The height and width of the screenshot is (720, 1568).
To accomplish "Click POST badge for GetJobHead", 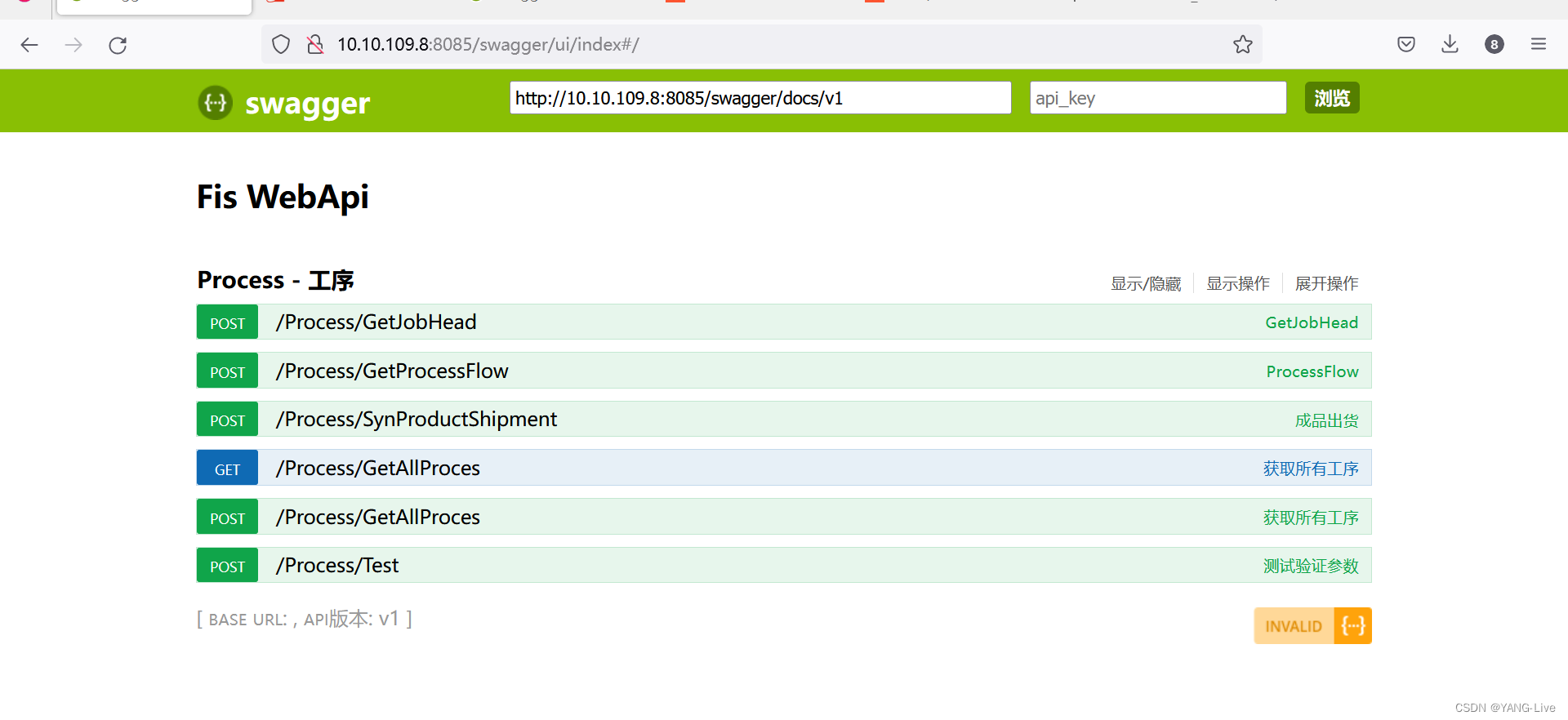I will coord(227,322).
